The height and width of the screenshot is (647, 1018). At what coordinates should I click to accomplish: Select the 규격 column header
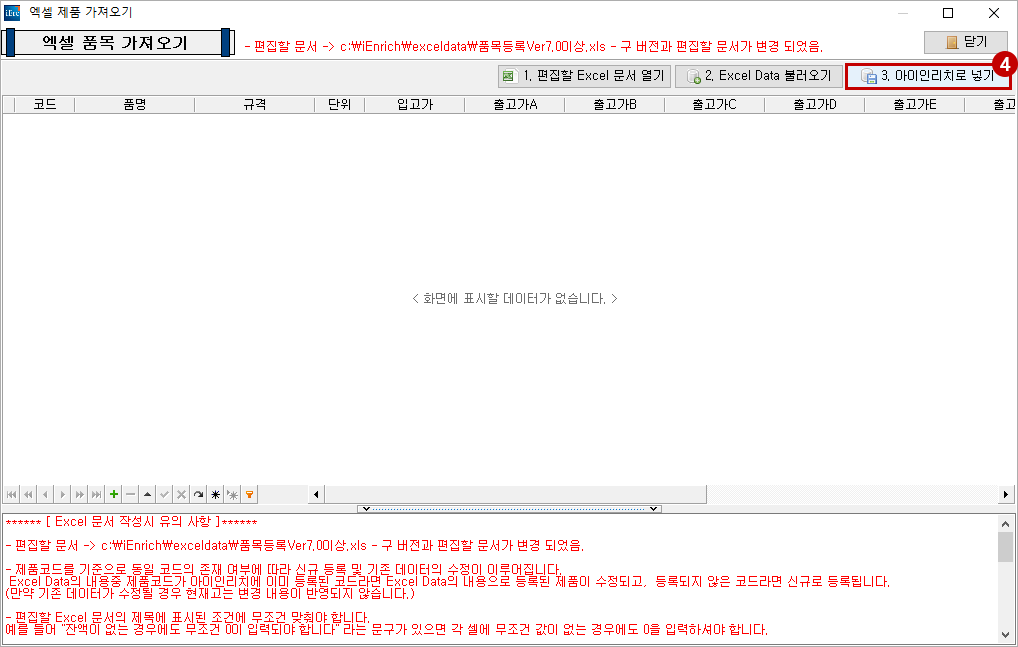pyautogui.click(x=254, y=104)
